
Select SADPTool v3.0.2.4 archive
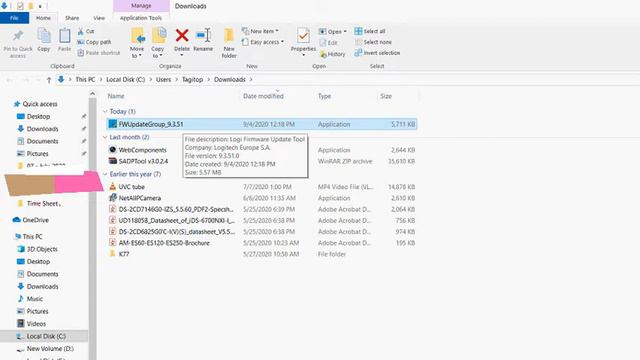click(x=143, y=161)
